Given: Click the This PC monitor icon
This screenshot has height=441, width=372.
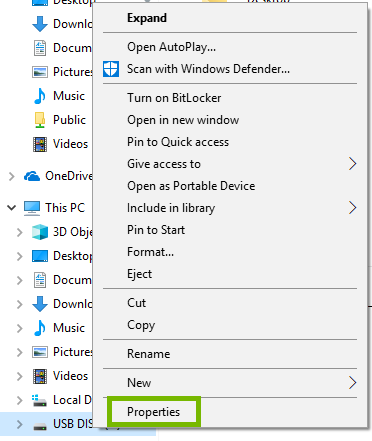Looking at the screenshot, I should (32, 208).
